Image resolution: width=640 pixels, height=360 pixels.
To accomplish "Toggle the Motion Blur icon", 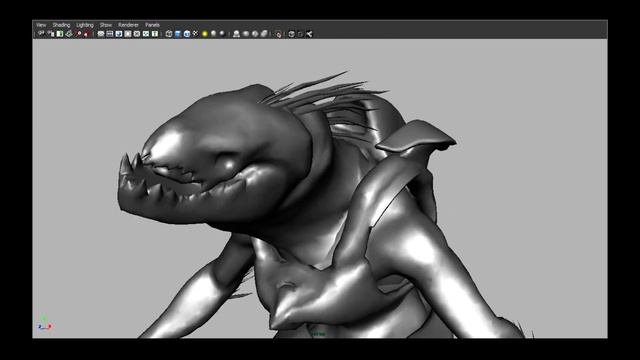I will pyautogui.click(x=246, y=34).
